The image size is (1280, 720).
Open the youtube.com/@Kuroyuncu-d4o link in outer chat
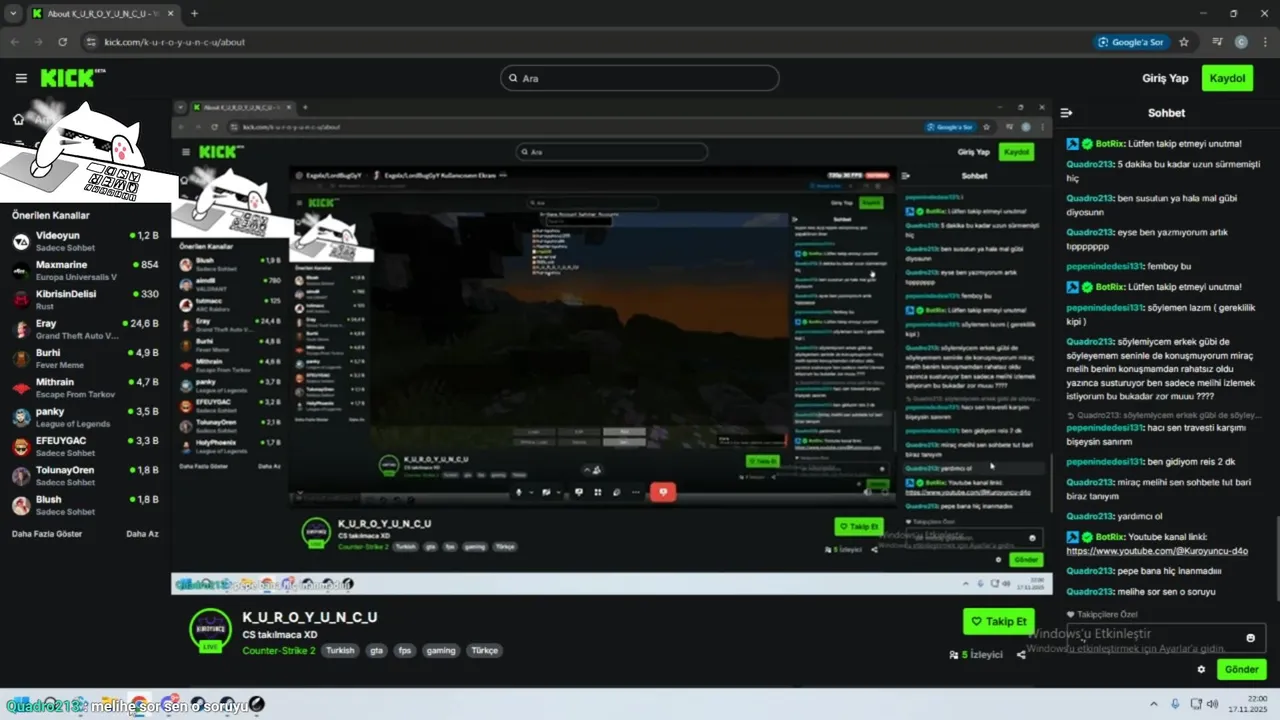(1157, 551)
